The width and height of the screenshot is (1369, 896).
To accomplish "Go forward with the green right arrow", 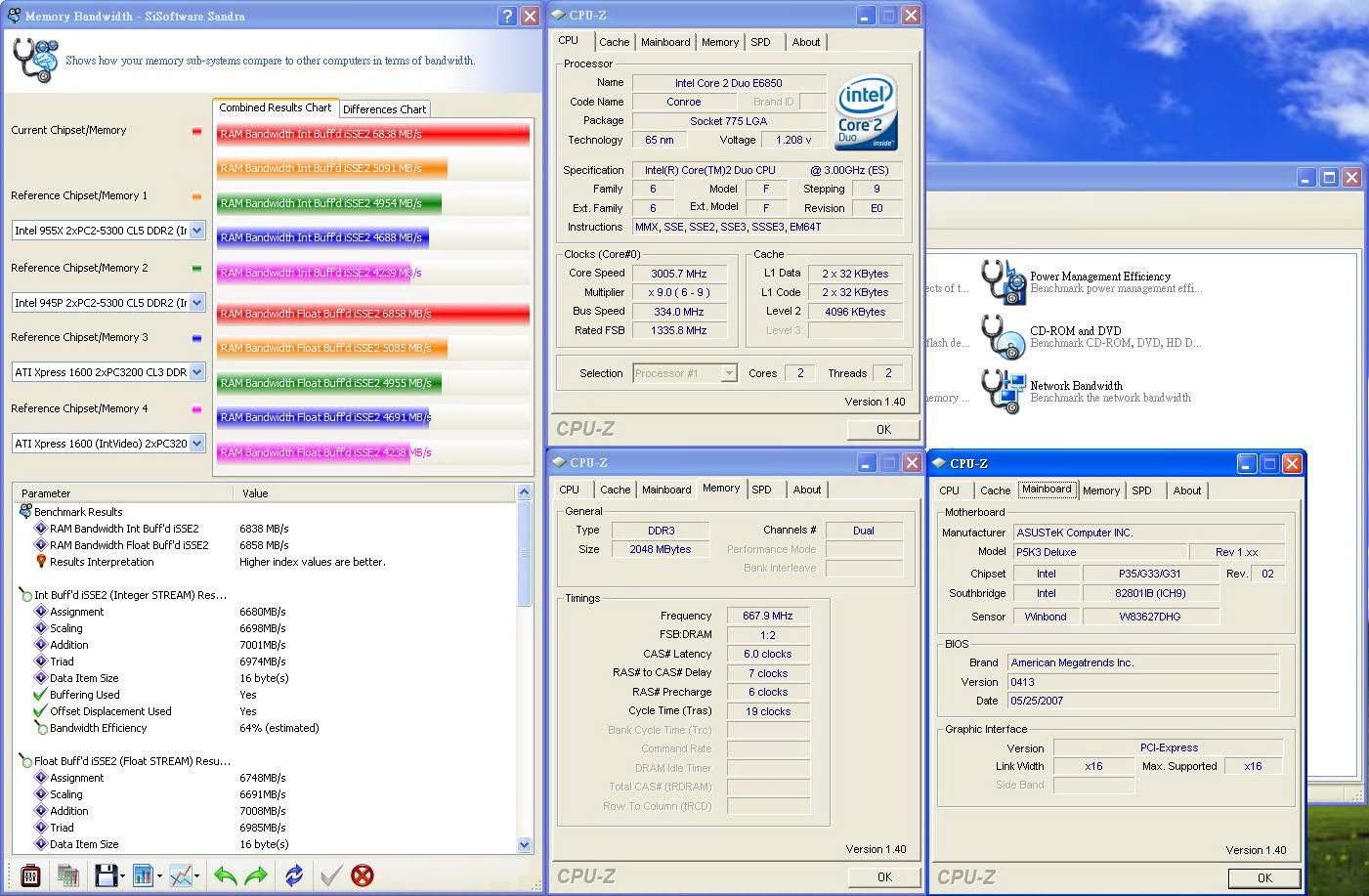I will pos(256,875).
